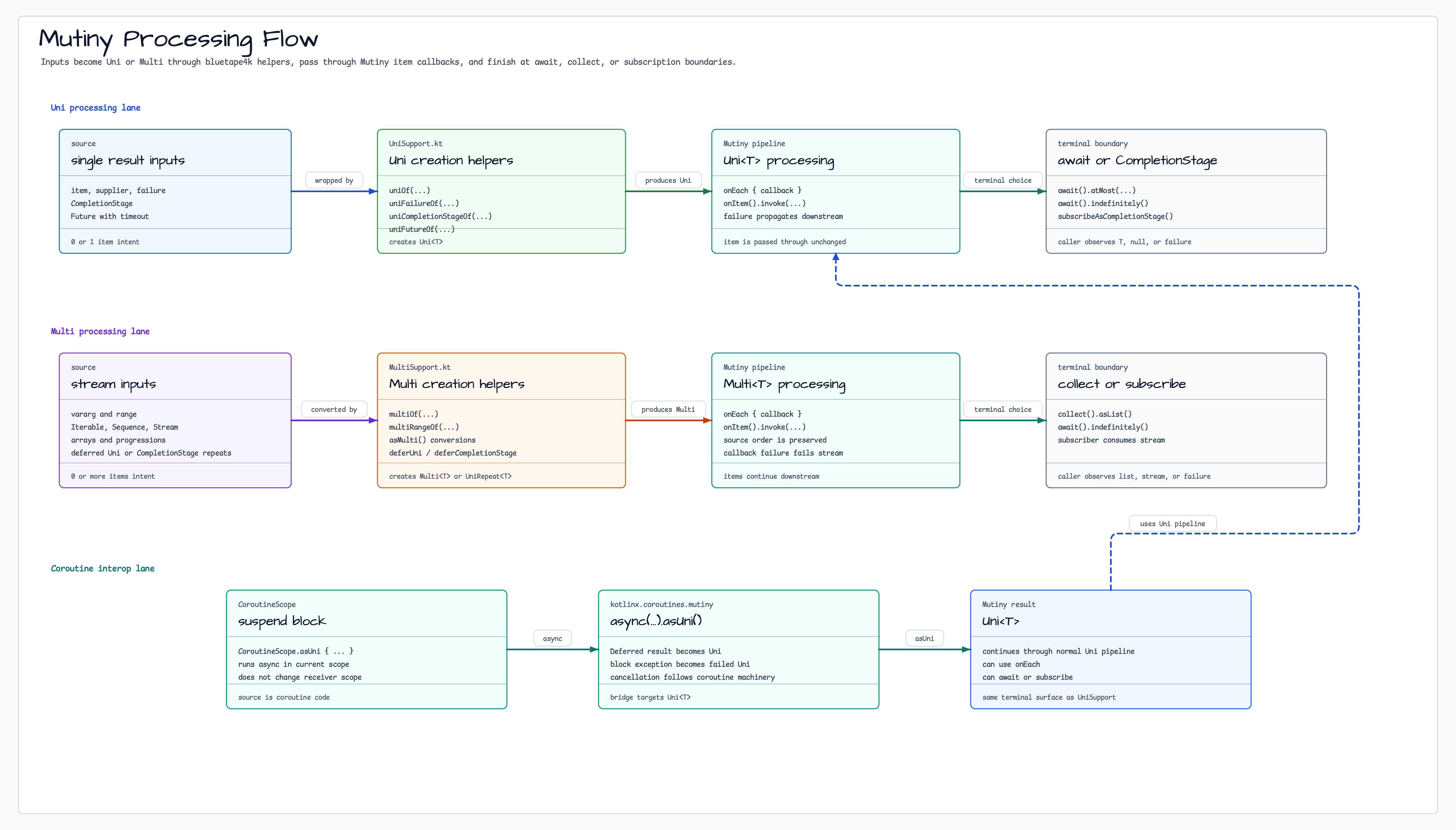Screen dimensions: 1456x830
Task: Click 'continues through normal Uni pipeline' line
Action: [x=1058, y=652]
